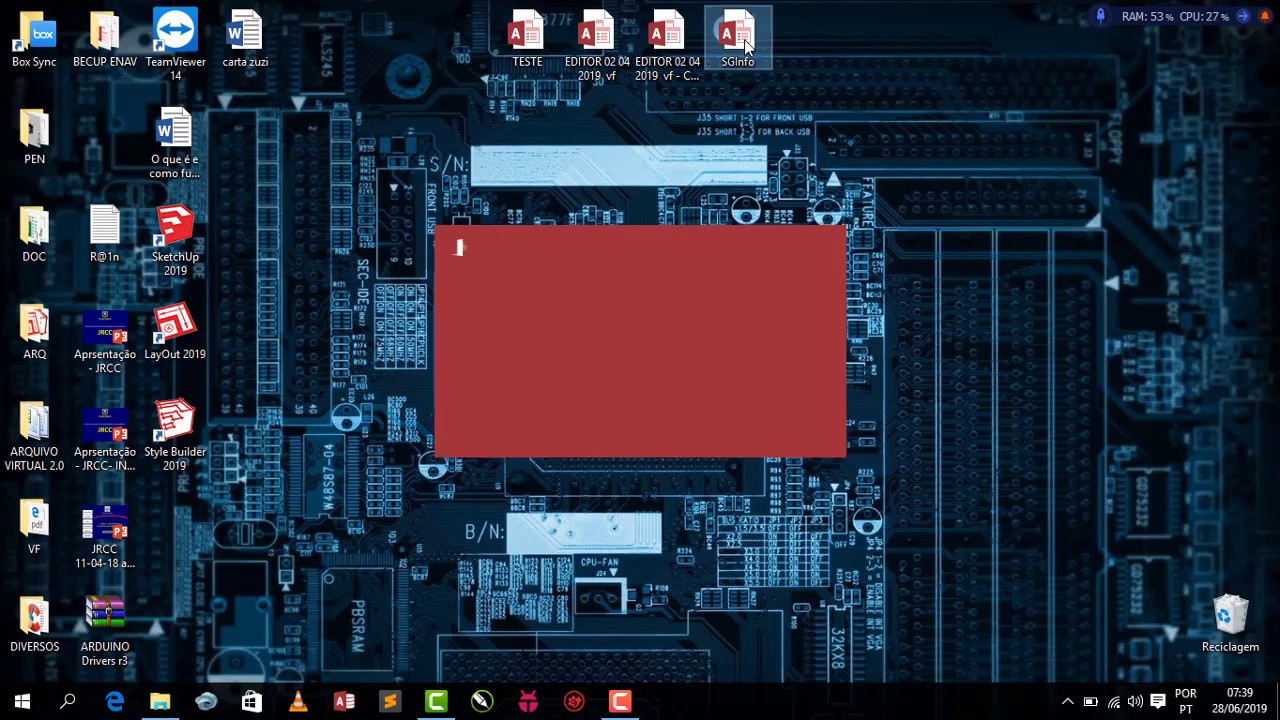Open the PEN folder on desktop

(34, 137)
